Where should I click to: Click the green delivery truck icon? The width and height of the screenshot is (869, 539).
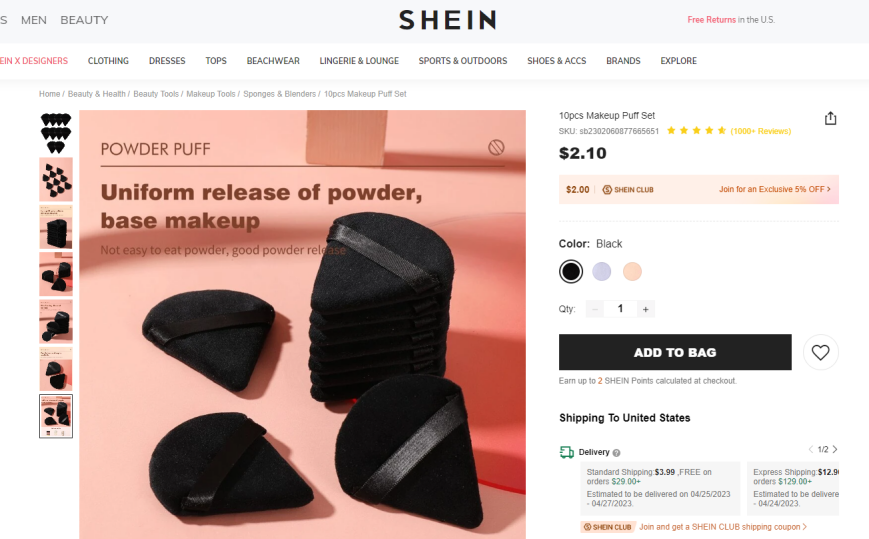(x=566, y=452)
